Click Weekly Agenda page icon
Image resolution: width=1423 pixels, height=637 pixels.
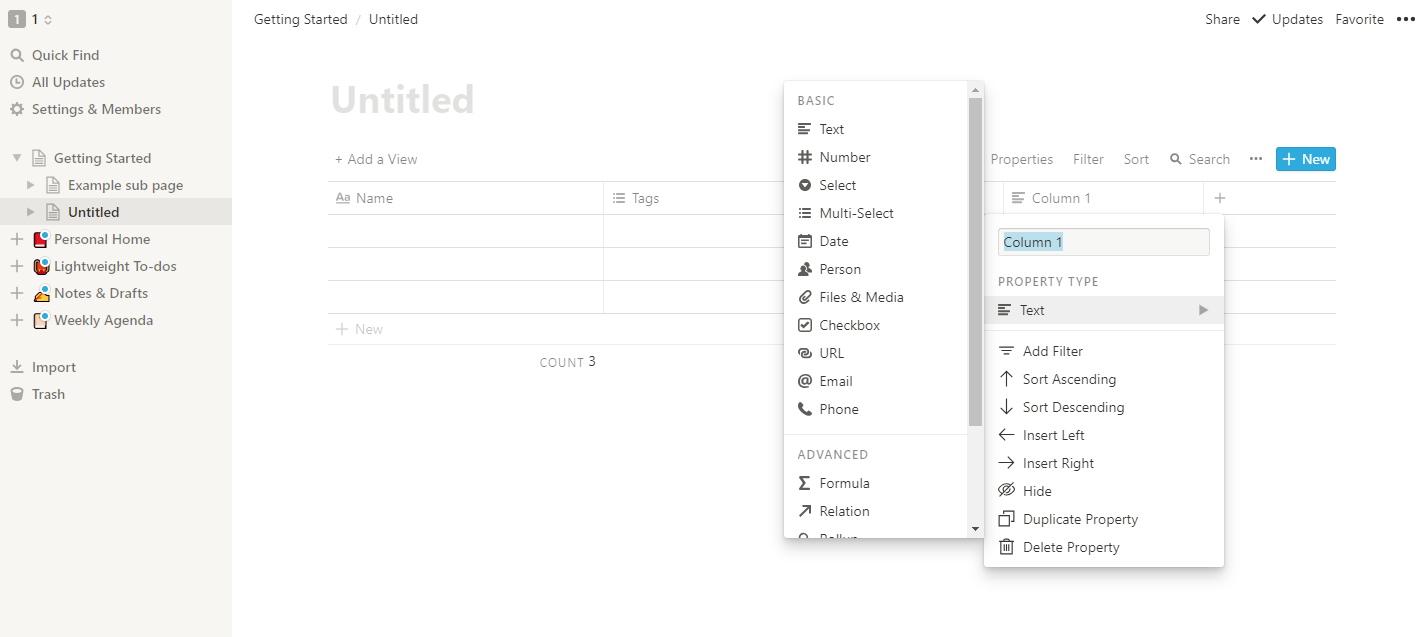click(x=41, y=320)
